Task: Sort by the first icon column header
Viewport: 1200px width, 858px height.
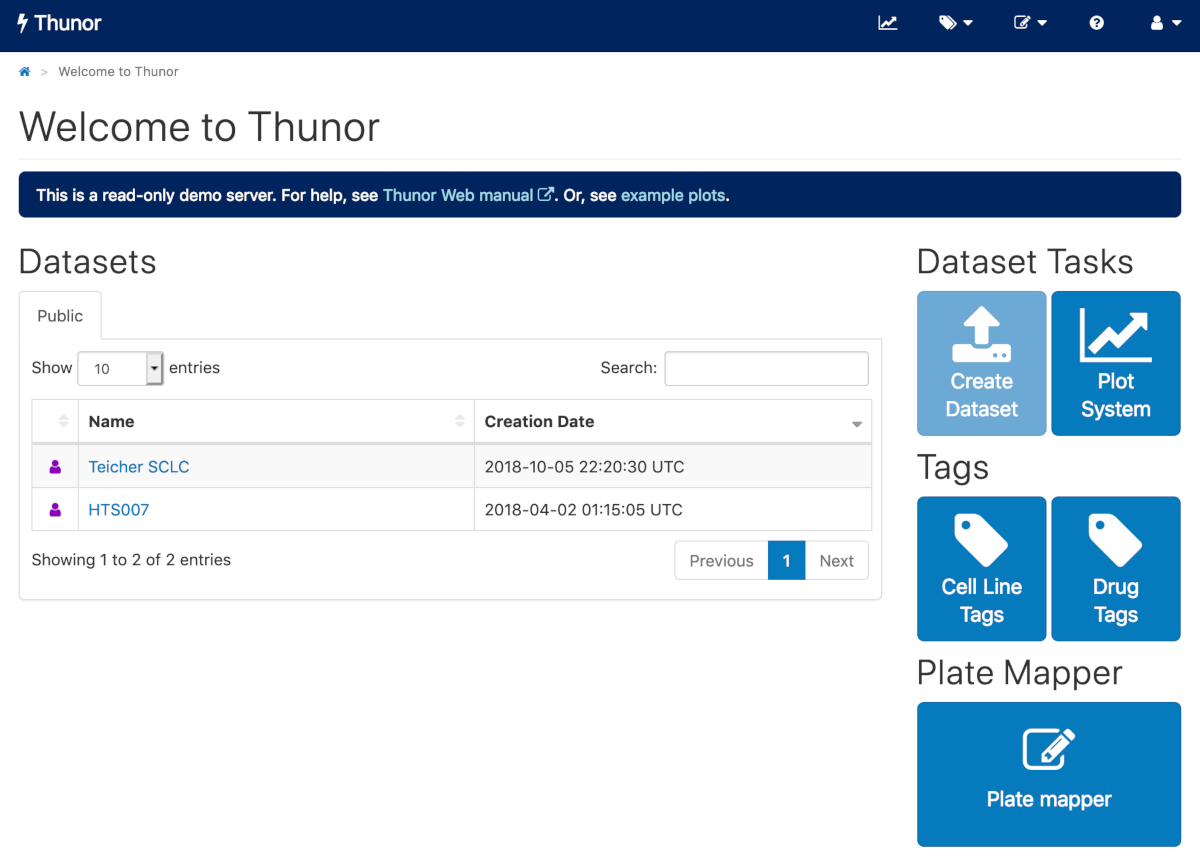Action: (55, 422)
